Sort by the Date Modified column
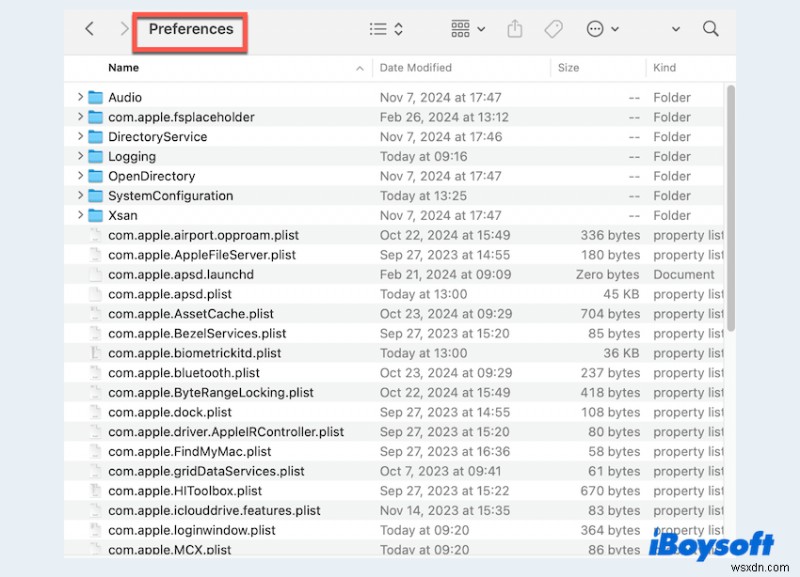 tap(416, 68)
